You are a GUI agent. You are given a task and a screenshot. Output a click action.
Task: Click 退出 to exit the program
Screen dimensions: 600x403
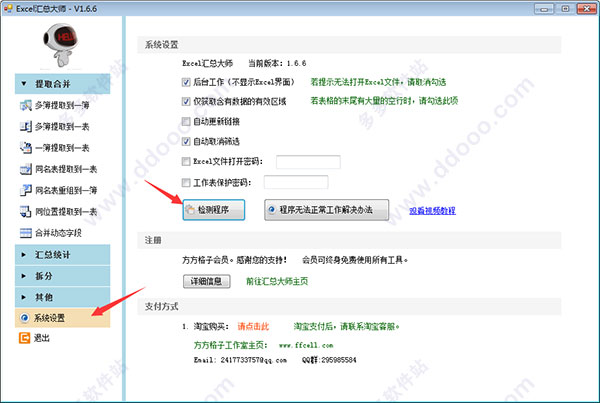[42, 338]
